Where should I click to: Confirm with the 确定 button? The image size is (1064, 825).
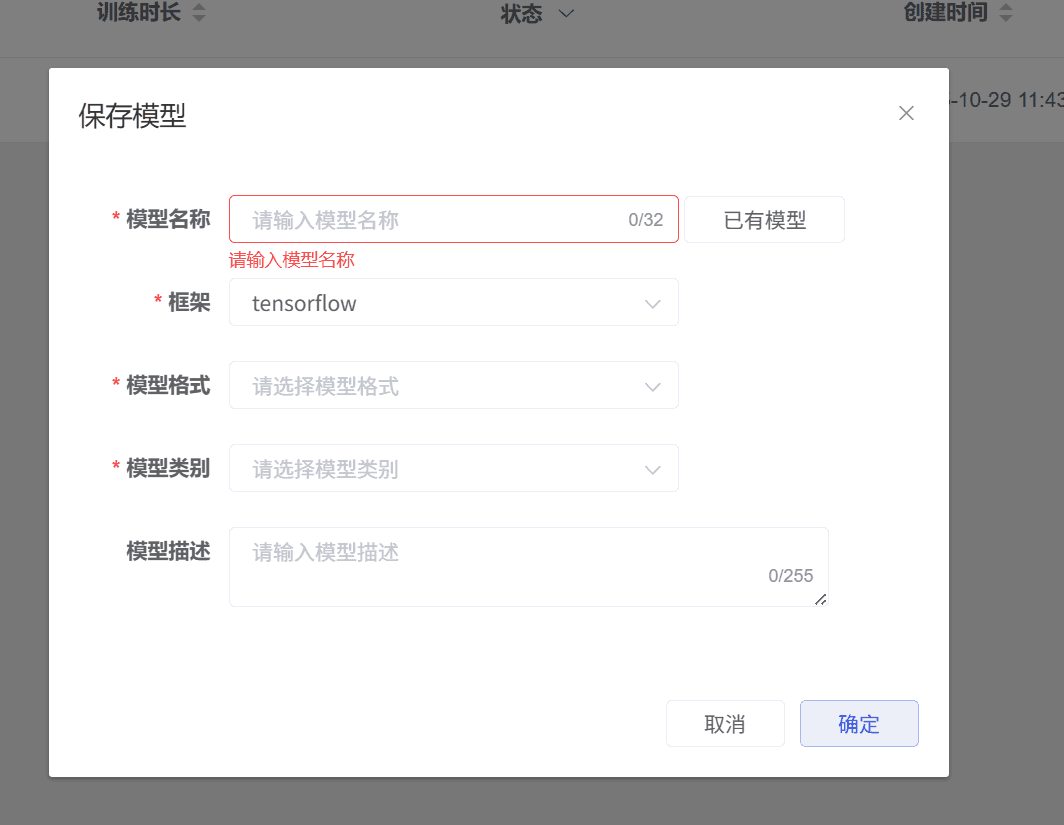[859, 724]
